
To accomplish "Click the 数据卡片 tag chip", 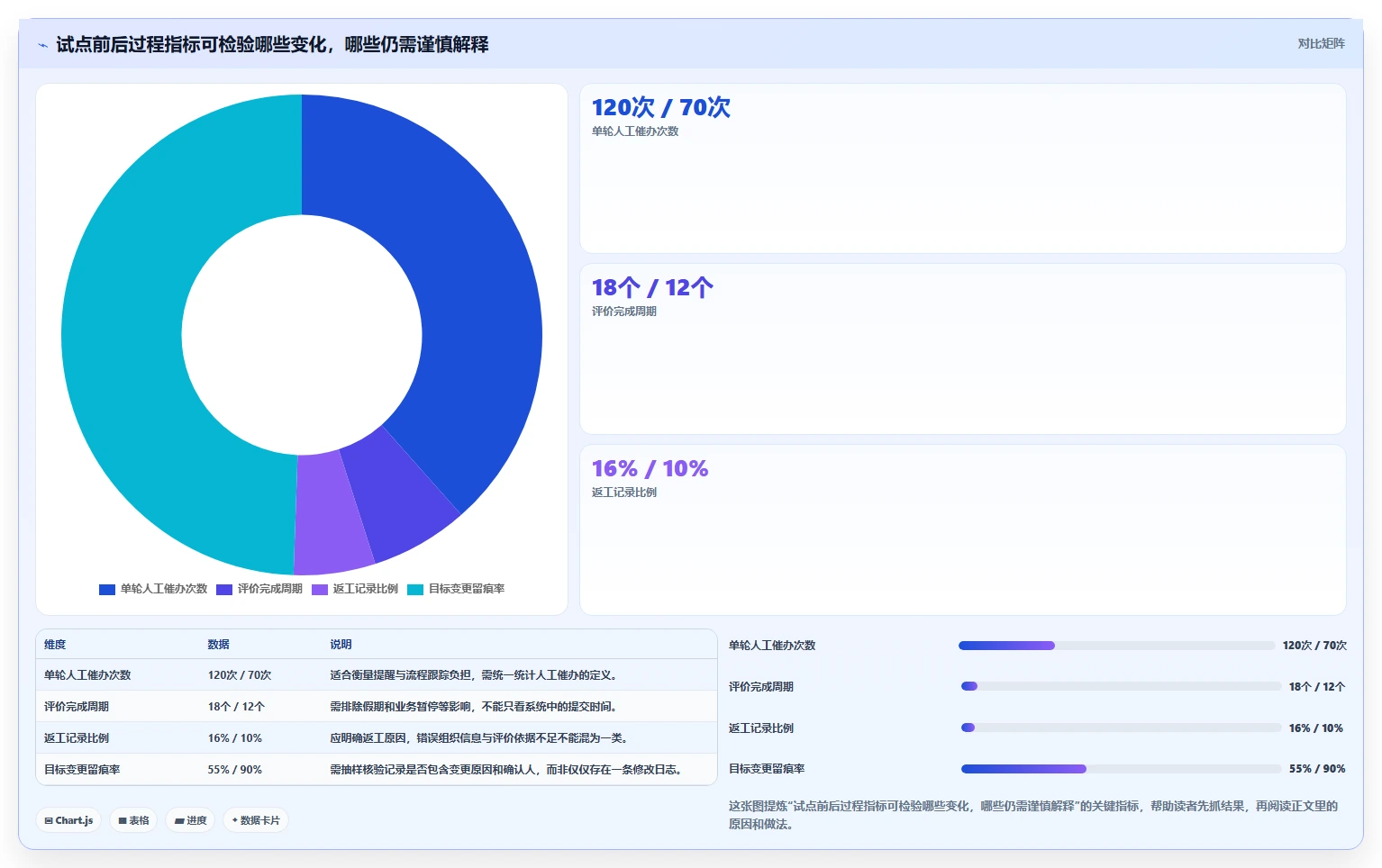I will click(256, 820).
